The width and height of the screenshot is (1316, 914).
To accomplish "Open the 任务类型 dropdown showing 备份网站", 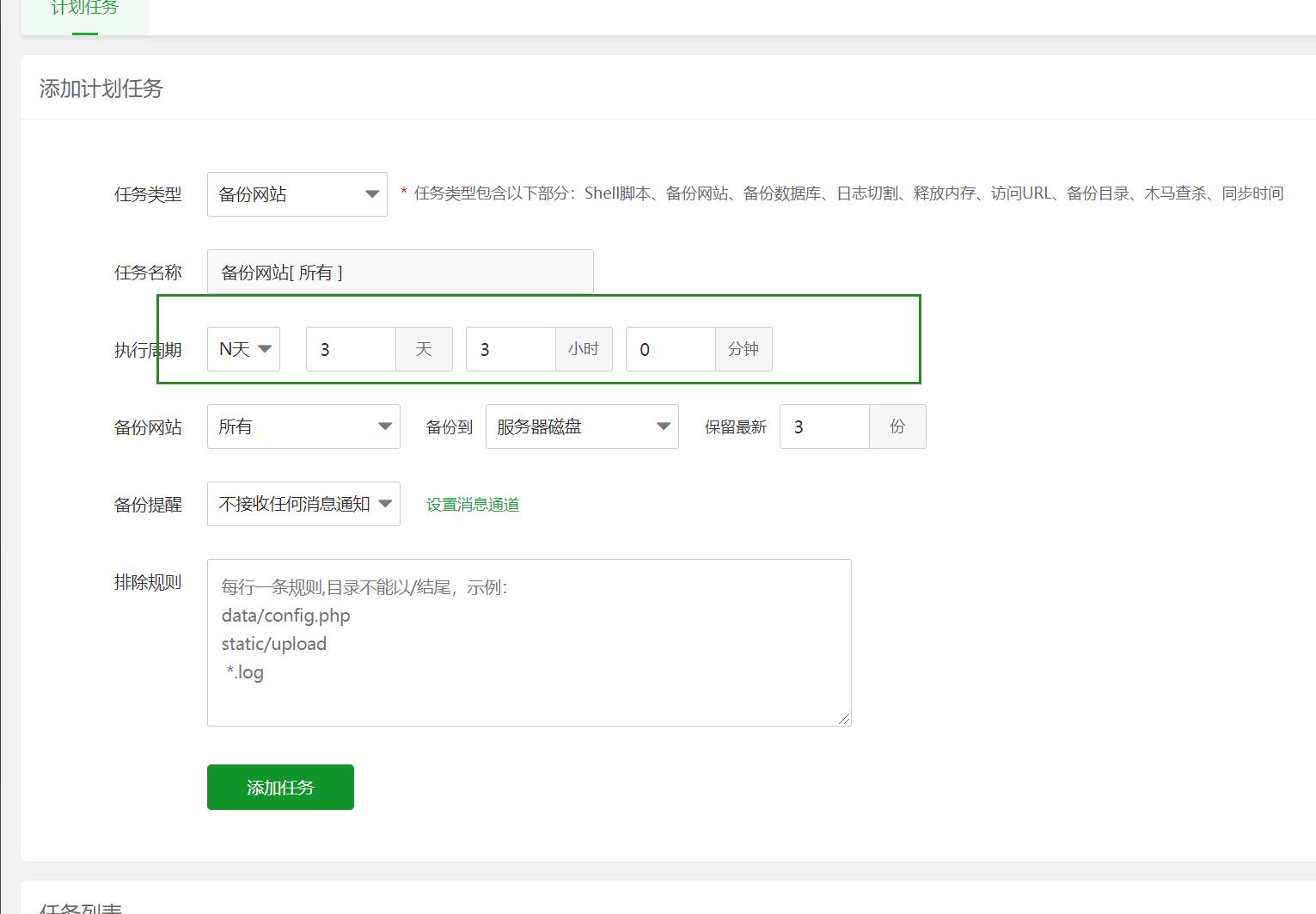I will click(297, 194).
